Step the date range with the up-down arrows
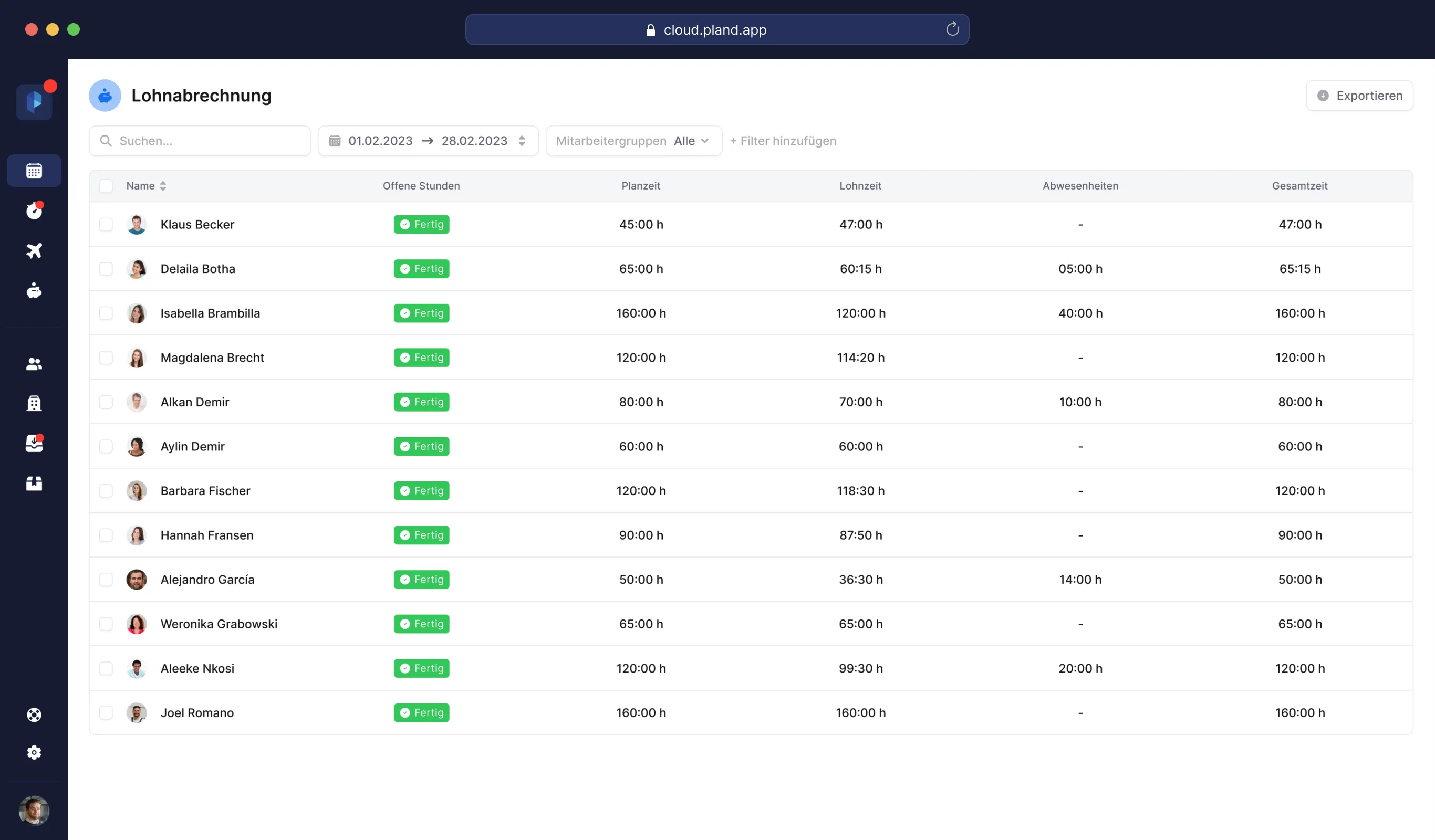 click(x=522, y=141)
